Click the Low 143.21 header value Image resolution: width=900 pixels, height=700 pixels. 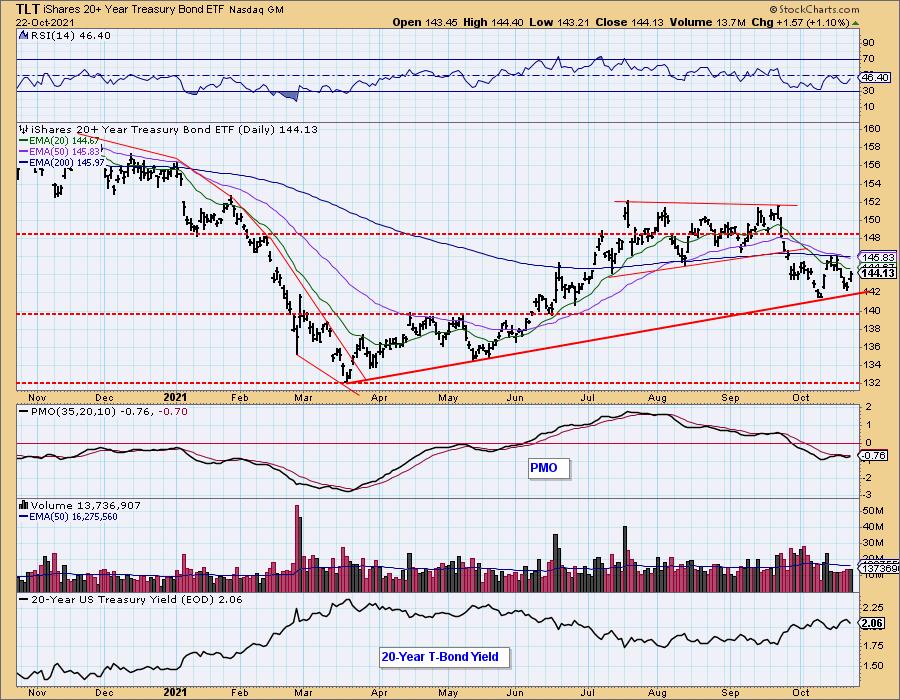(560, 22)
